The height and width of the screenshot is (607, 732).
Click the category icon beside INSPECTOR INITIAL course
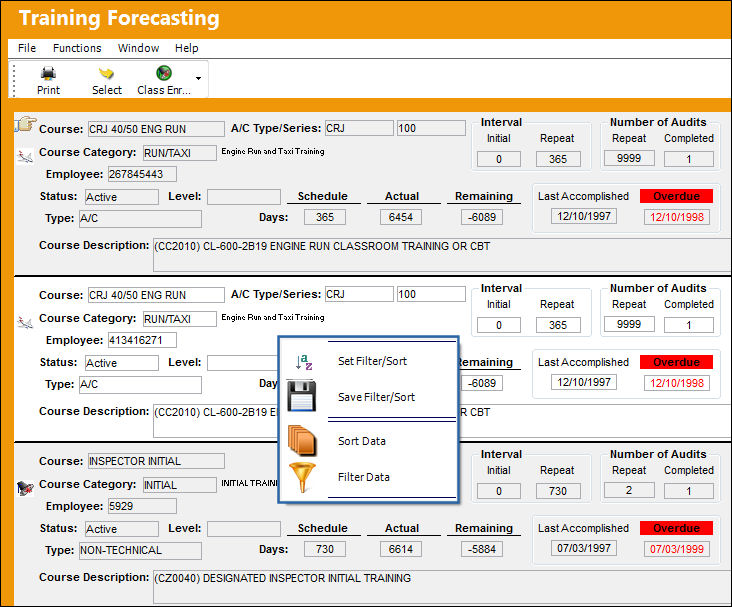point(25,488)
